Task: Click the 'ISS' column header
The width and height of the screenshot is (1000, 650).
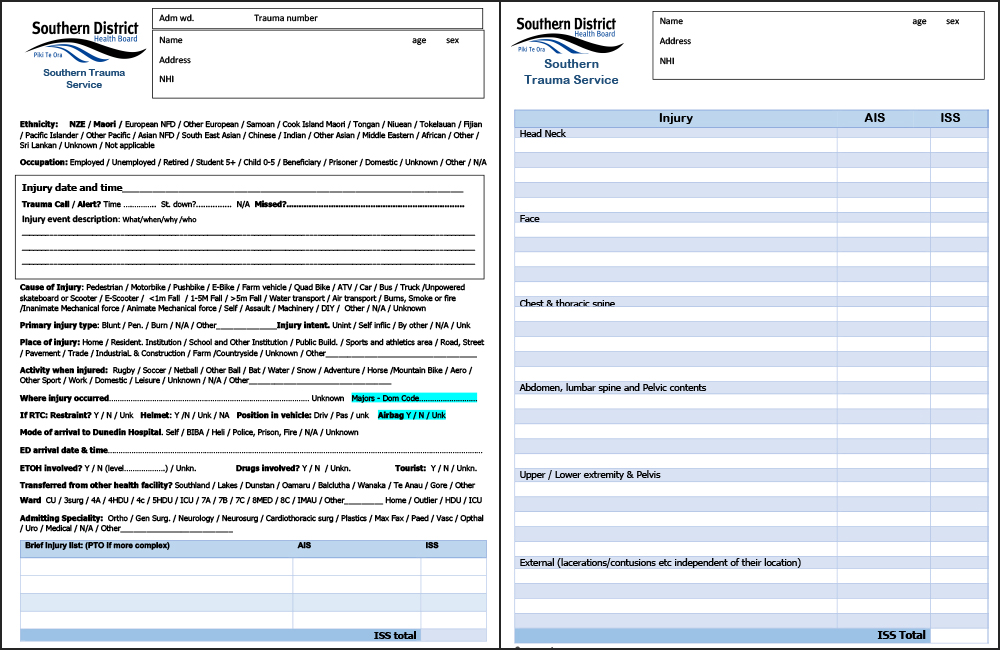Action: click(x=950, y=117)
